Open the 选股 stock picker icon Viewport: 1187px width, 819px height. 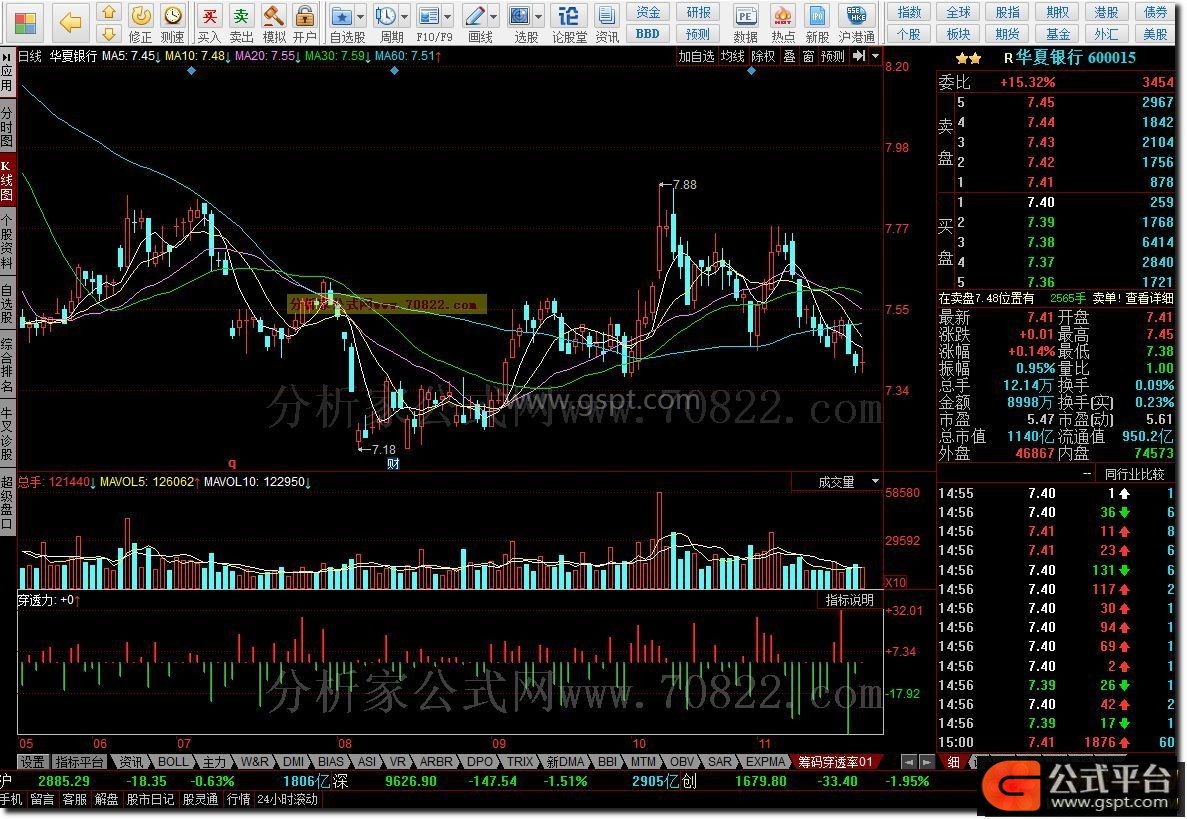pyautogui.click(x=520, y=23)
